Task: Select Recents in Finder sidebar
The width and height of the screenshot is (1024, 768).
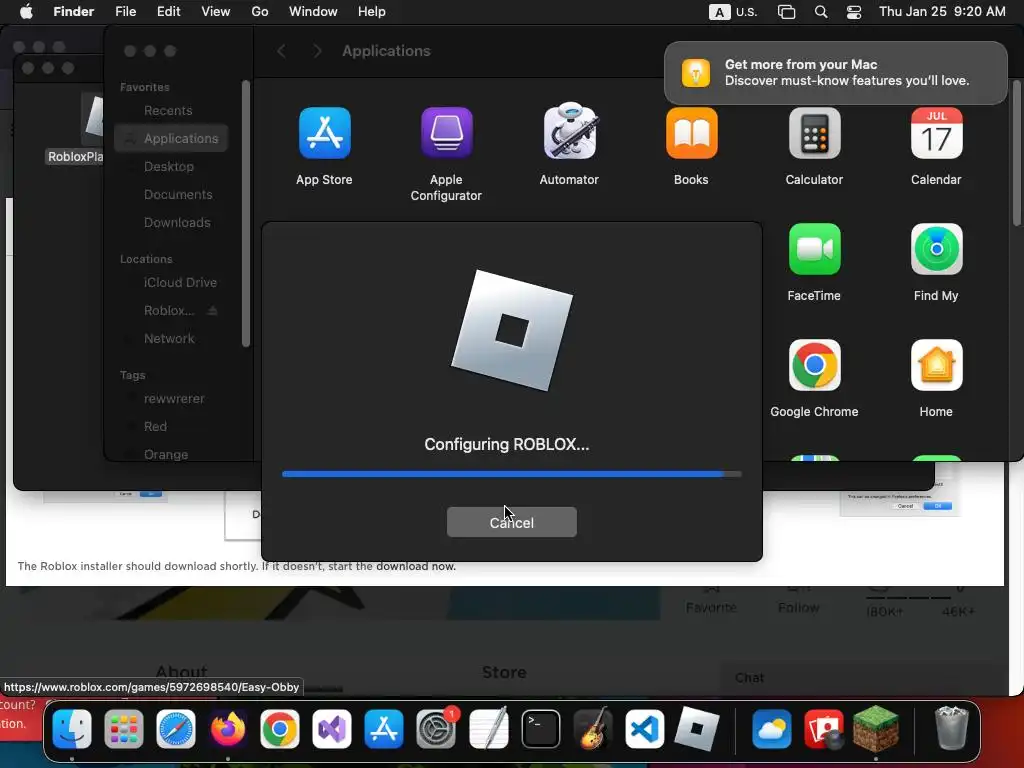Action: coord(168,110)
